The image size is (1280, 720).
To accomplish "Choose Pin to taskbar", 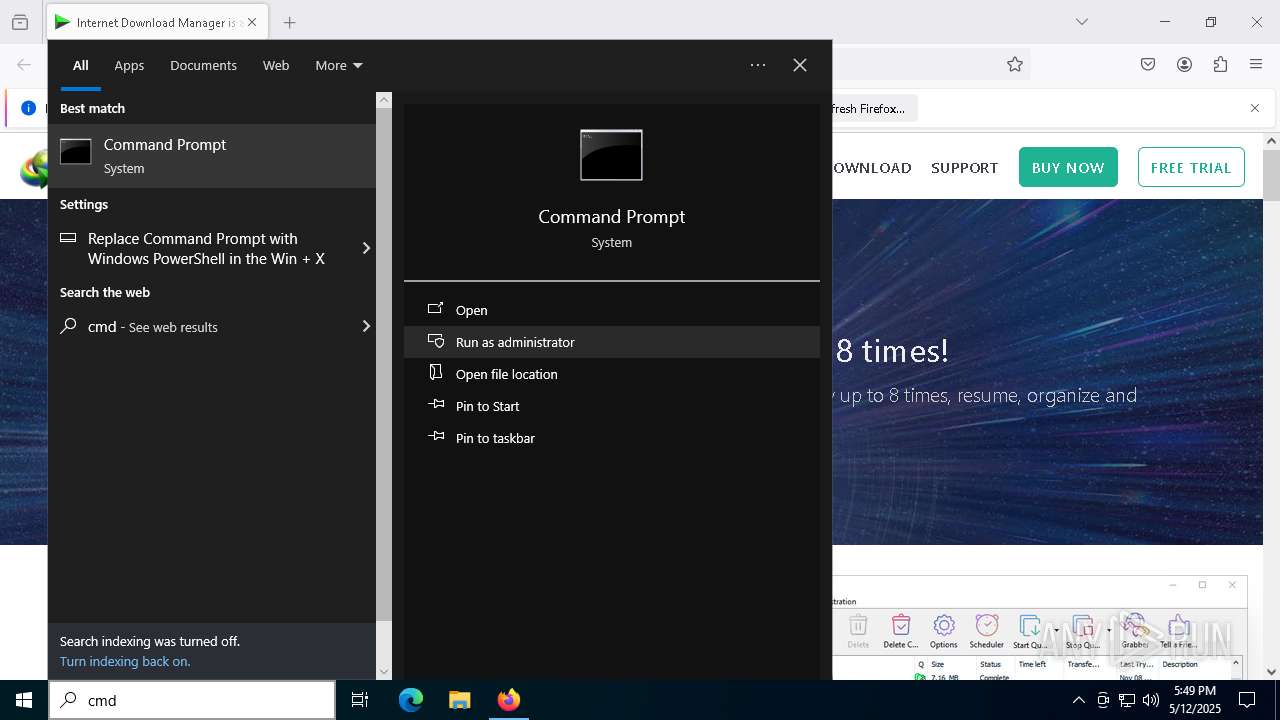I will click(x=612, y=438).
